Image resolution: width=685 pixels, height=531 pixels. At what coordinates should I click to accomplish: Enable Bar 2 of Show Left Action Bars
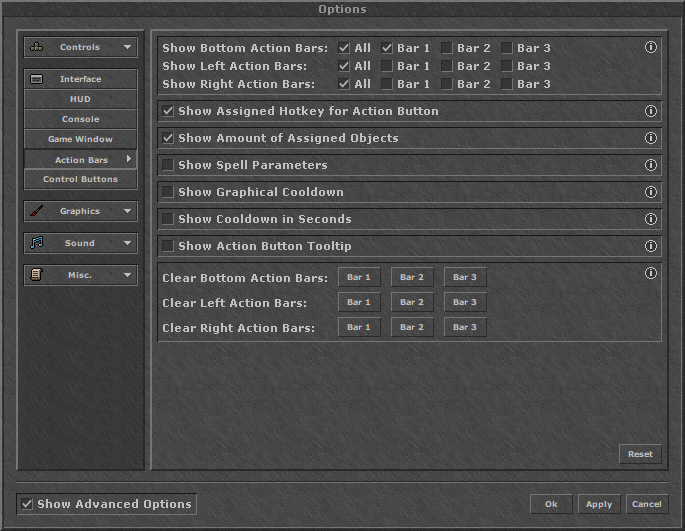point(446,66)
